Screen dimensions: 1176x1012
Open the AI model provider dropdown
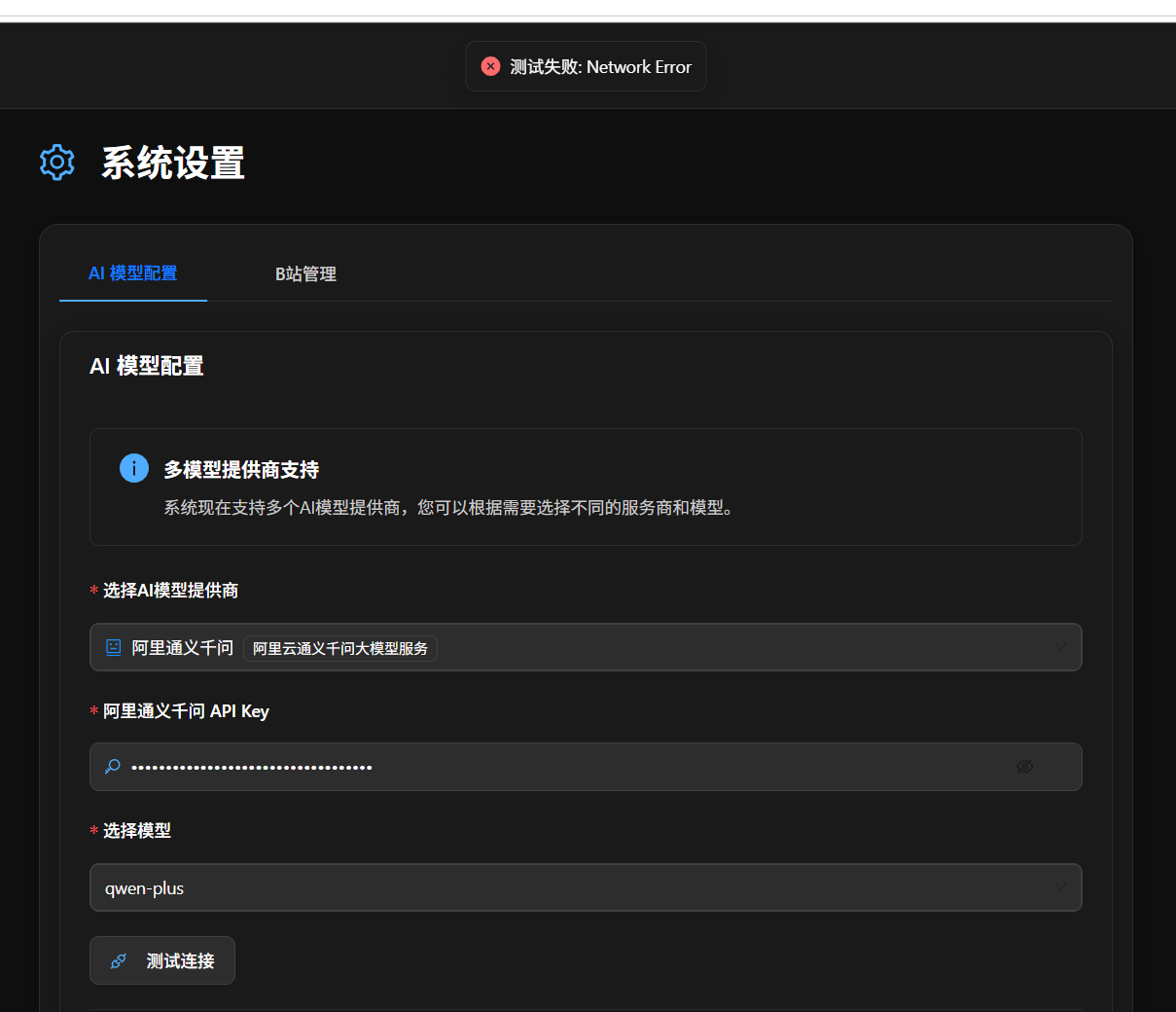point(586,647)
